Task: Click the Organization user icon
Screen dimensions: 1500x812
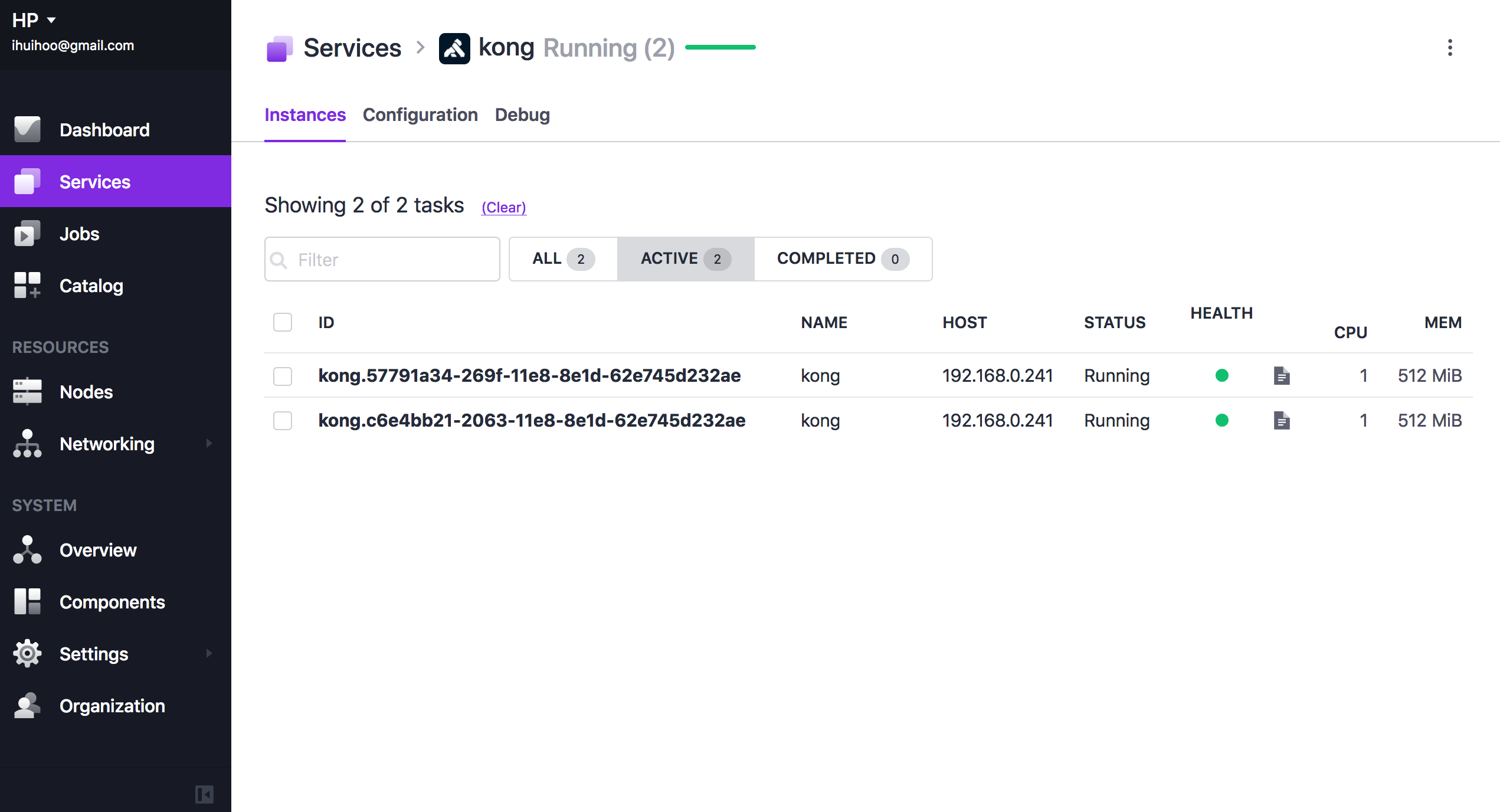Action: tap(27, 706)
